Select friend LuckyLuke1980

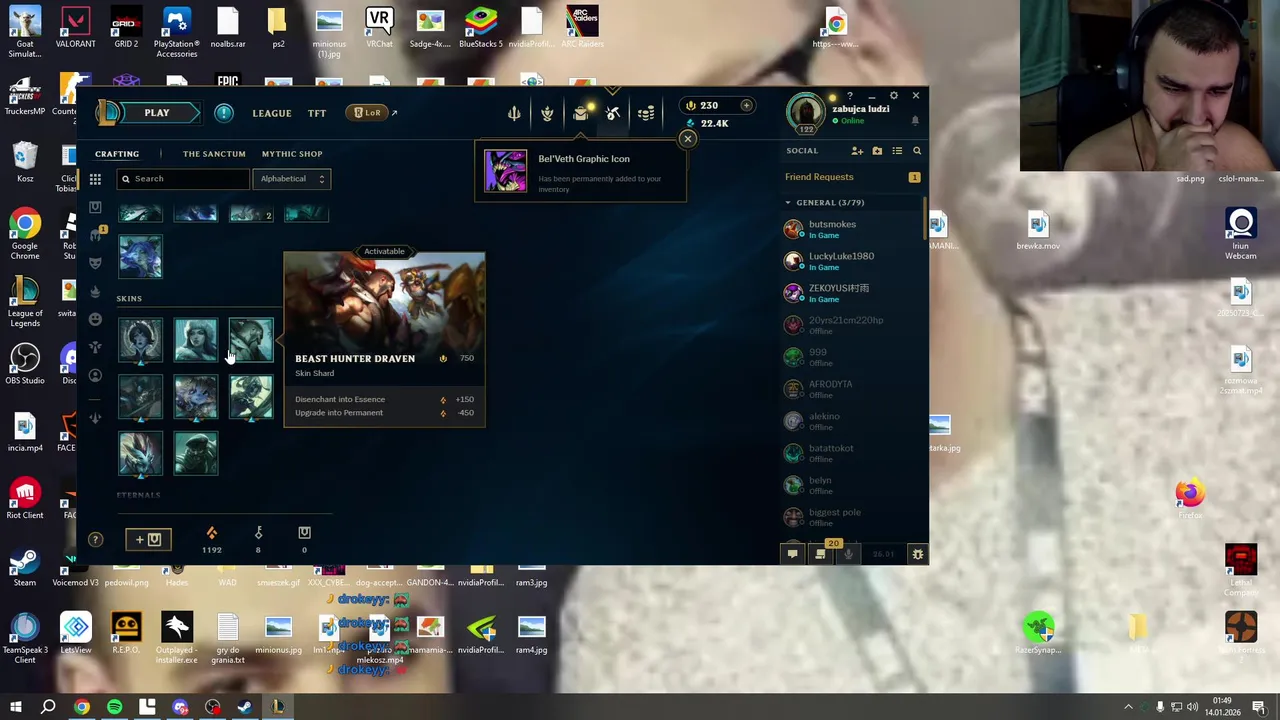click(852, 261)
